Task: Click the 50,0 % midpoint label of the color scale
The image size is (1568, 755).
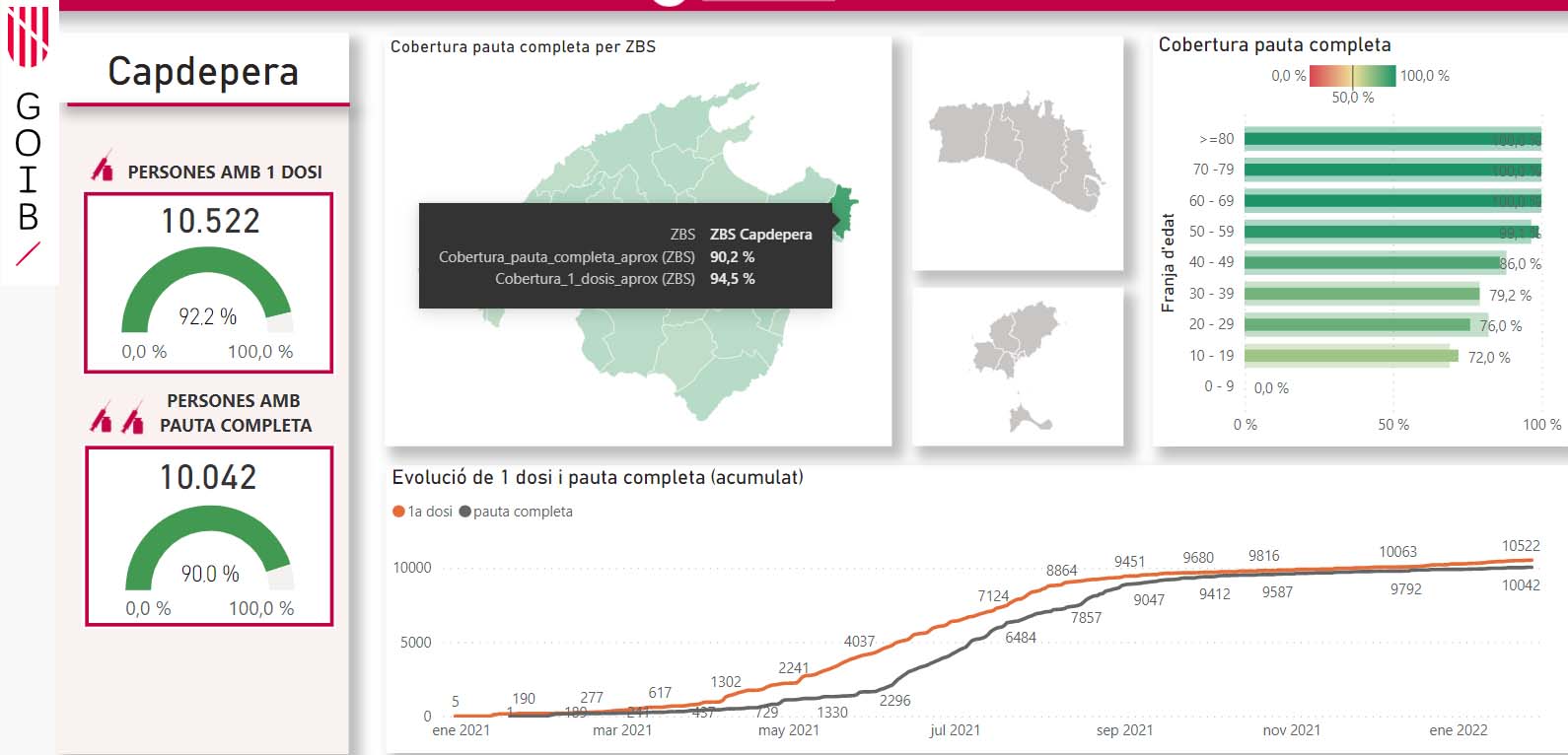Action: click(1353, 98)
